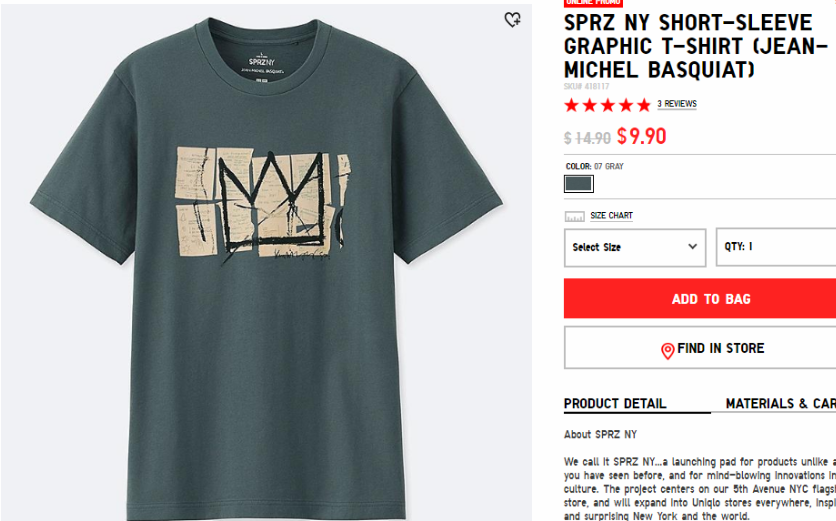
Task: Click the location pin icon beside Find in Store
Action: (668, 350)
